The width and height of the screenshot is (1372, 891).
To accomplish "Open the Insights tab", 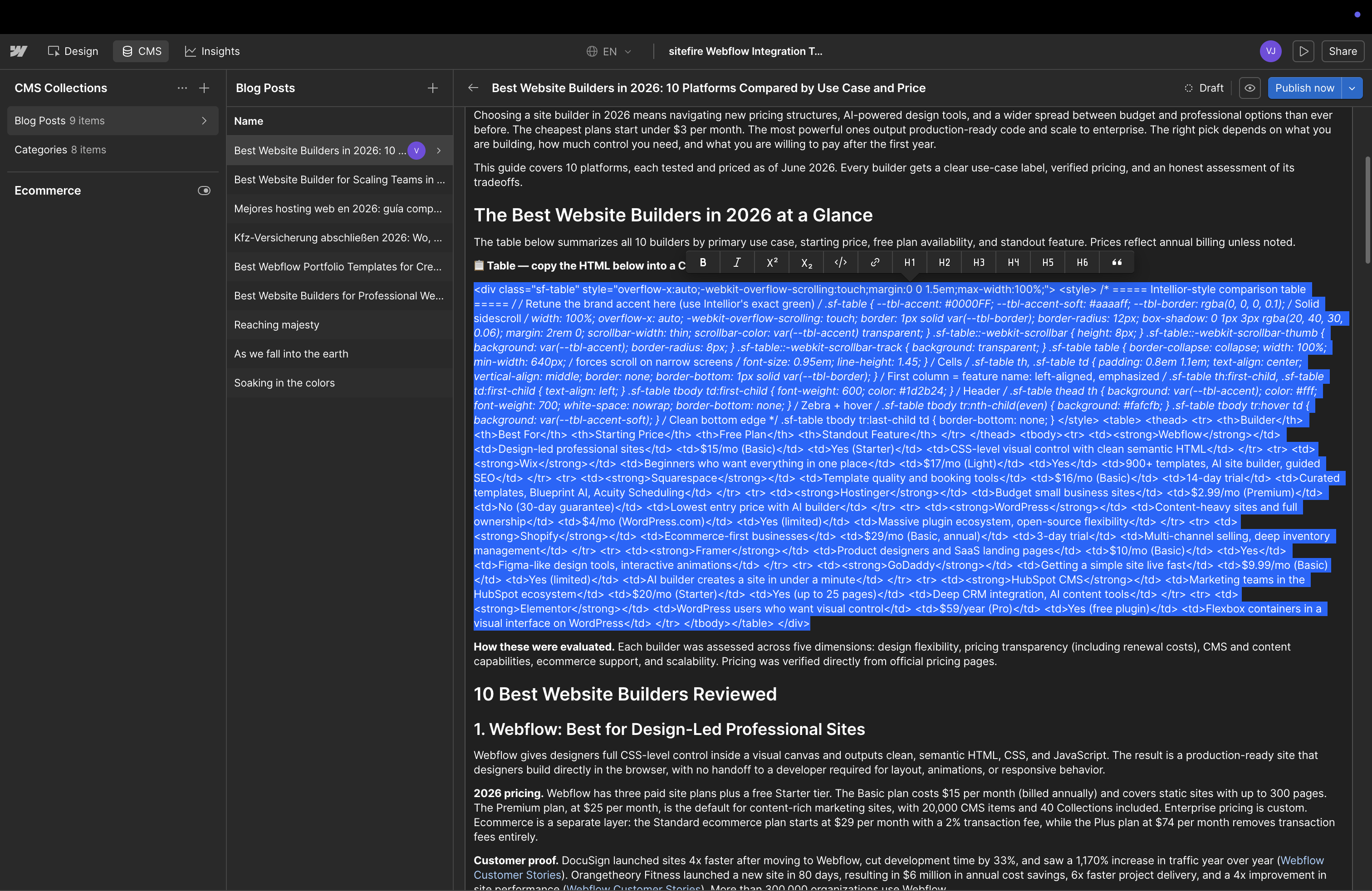I will pyautogui.click(x=212, y=51).
